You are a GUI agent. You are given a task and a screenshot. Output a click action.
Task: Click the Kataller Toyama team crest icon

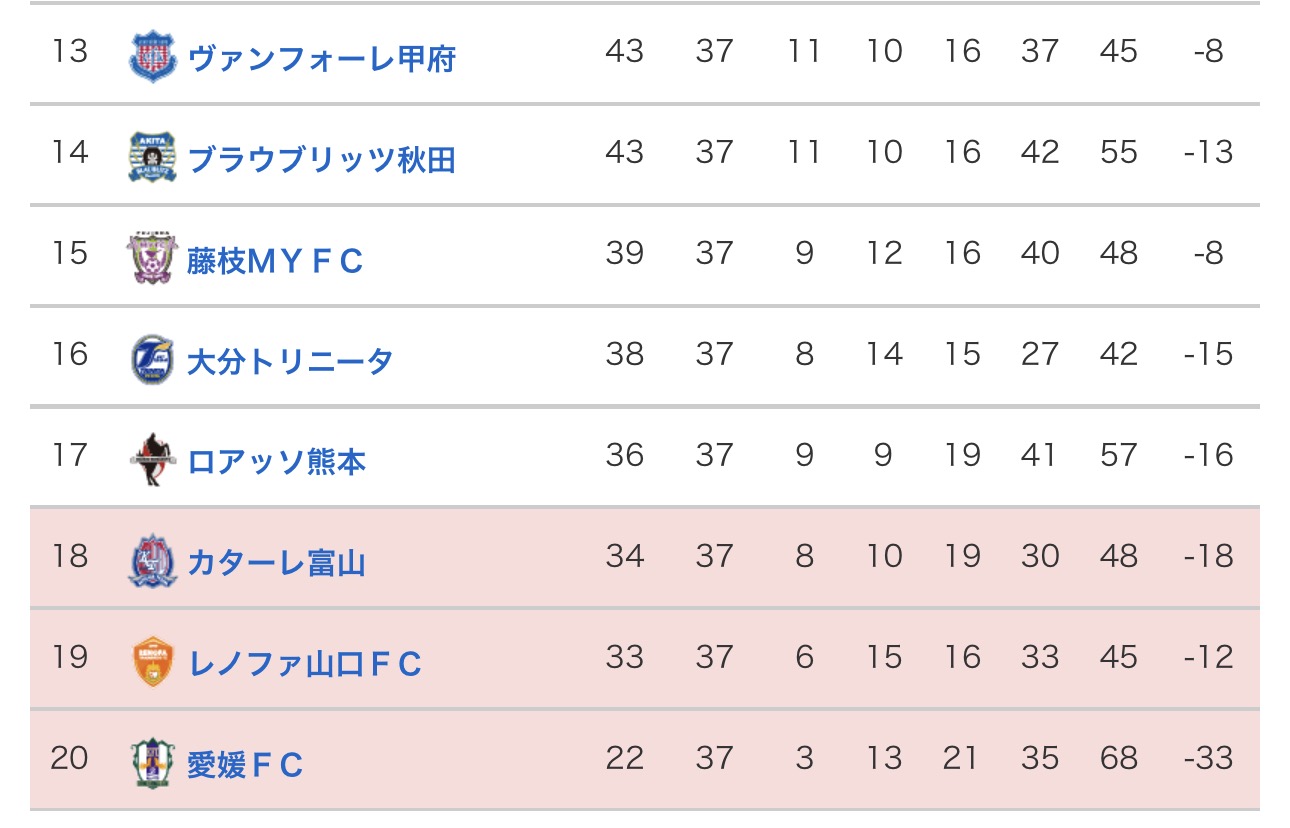pos(153,562)
